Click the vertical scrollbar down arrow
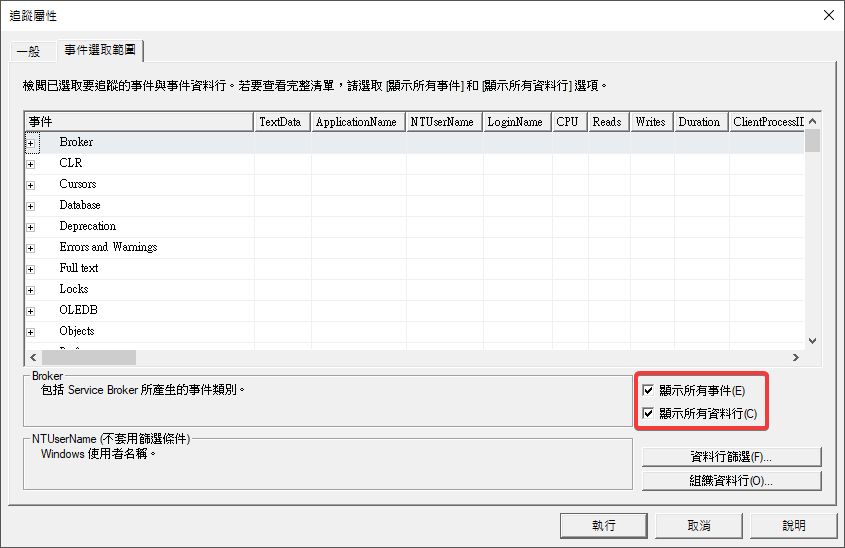Viewport: 845px width, 548px height. [x=812, y=340]
